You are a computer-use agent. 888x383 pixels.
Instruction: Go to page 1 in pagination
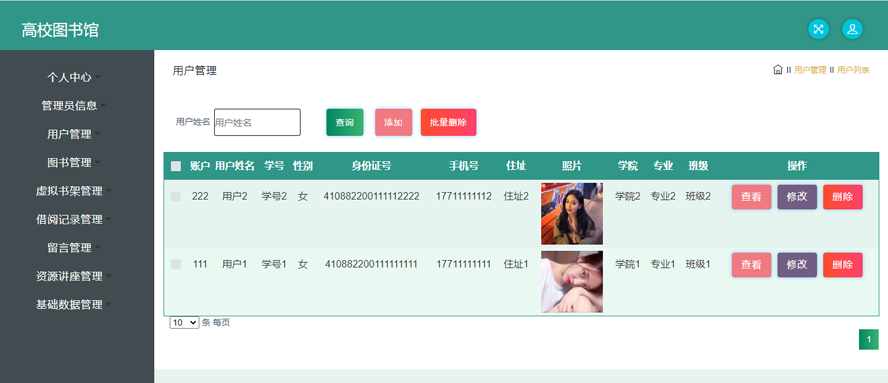pyautogui.click(x=869, y=339)
